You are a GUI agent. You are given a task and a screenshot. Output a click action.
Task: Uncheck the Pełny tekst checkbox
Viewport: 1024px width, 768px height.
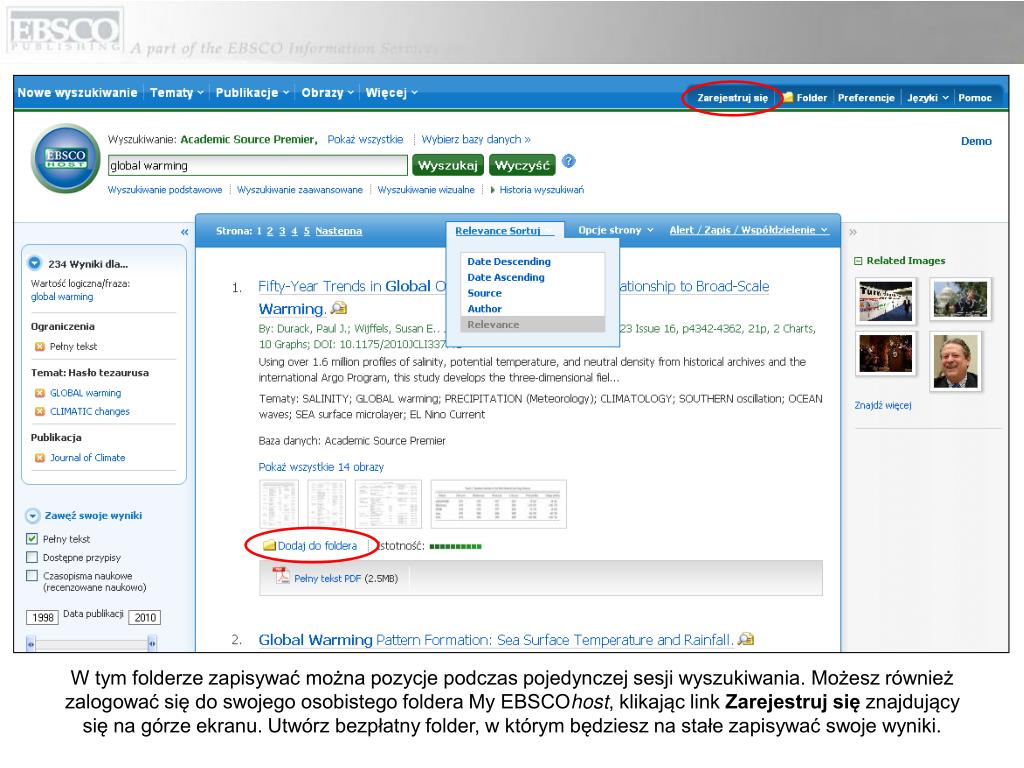coord(31,539)
